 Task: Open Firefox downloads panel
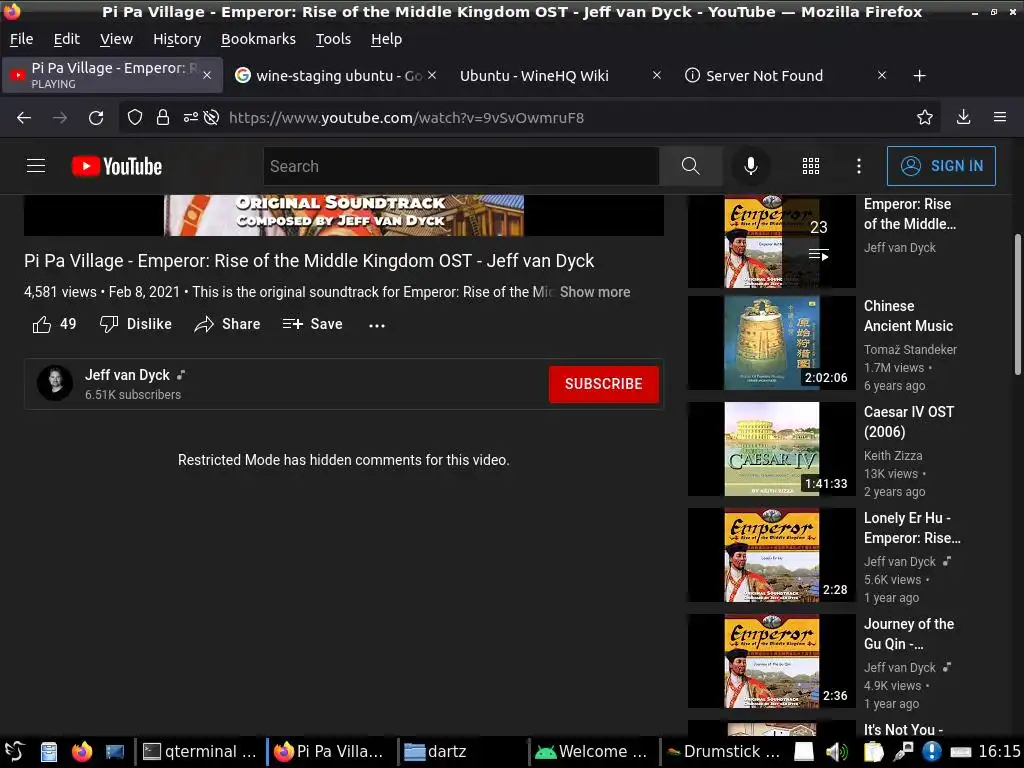[x=963, y=118]
